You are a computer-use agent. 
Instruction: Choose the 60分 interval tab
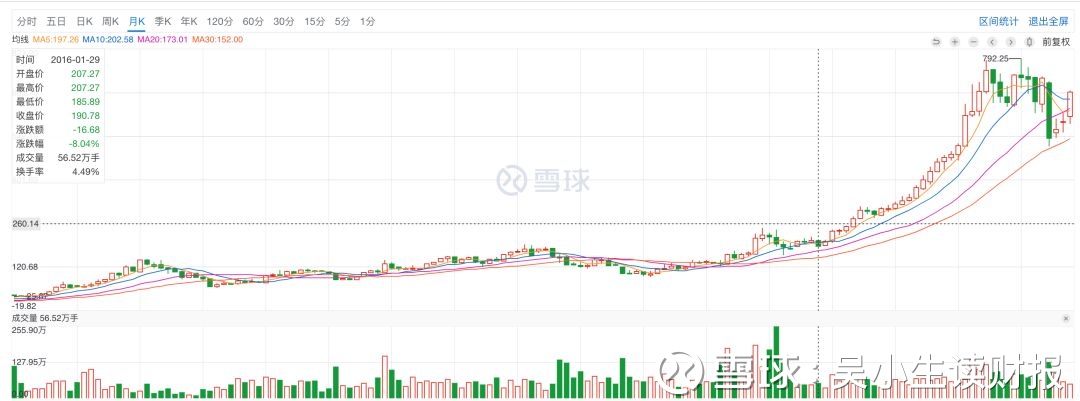[253, 21]
